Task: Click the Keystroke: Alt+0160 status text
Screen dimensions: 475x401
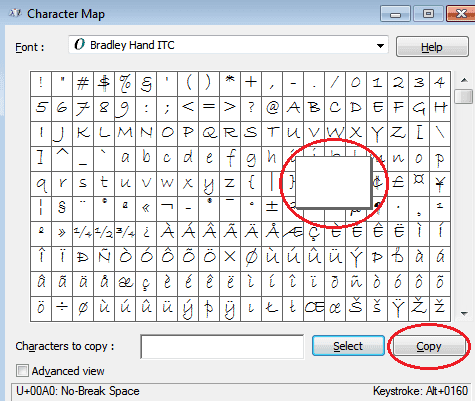Action: tap(420, 391)
